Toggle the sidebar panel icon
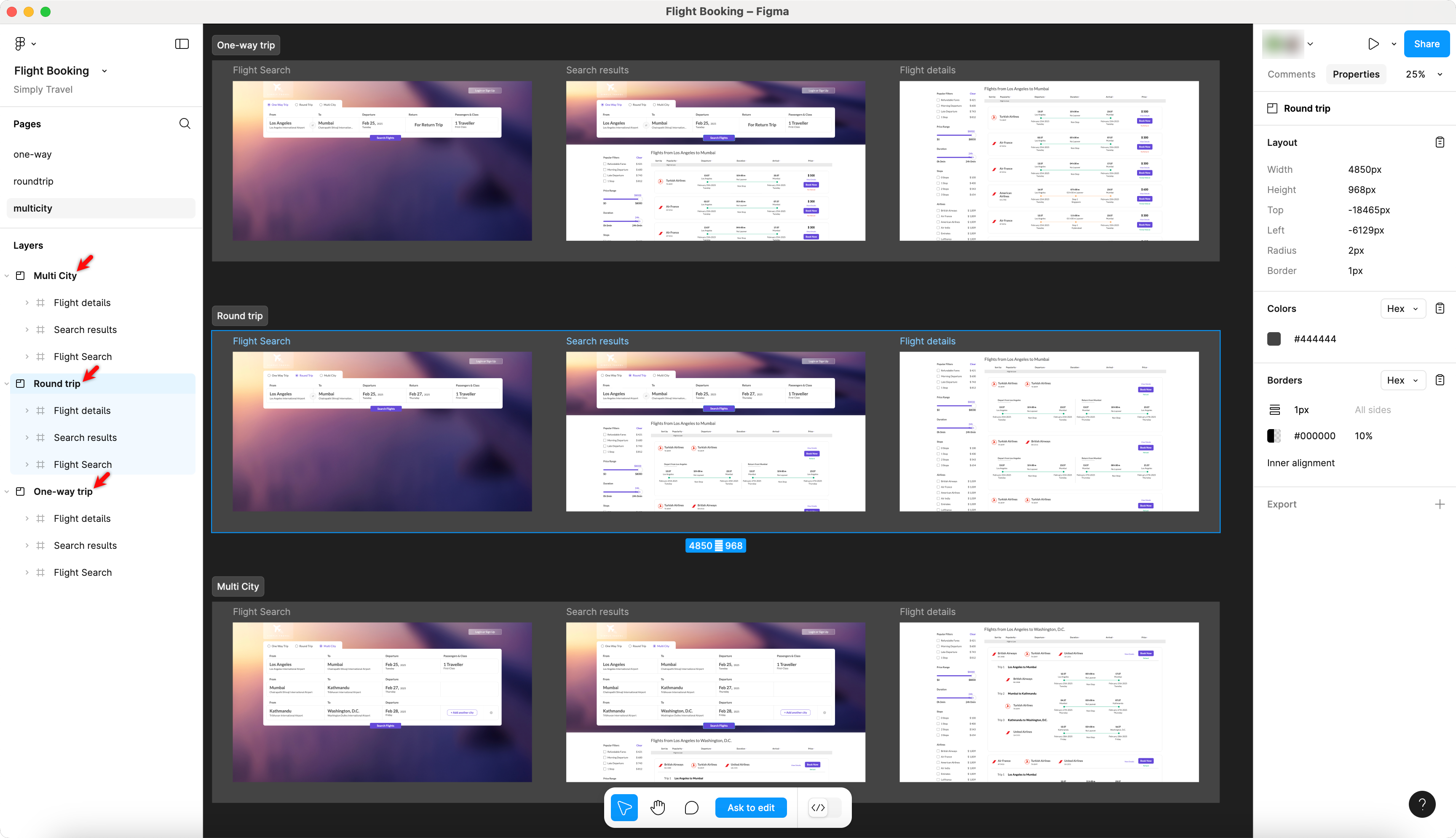 [182, 44]
